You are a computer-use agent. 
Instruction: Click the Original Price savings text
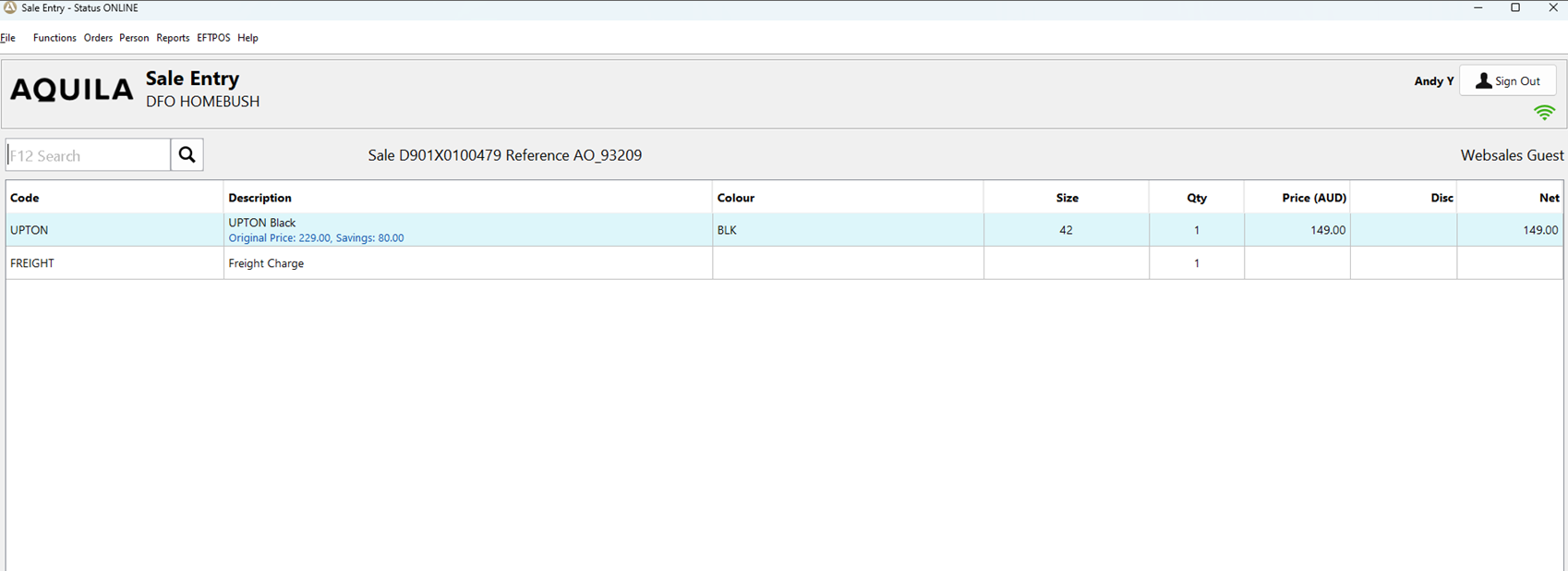[316, 238]
